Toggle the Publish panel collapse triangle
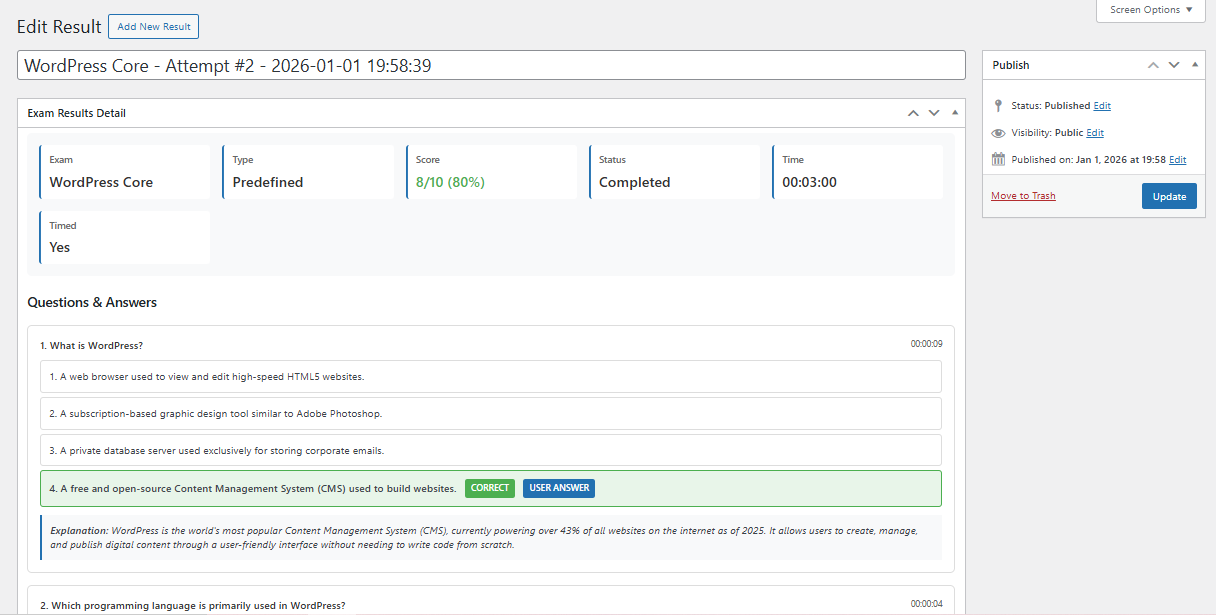Viewport: 1216px width, 615px height. tap(1195, 65)
